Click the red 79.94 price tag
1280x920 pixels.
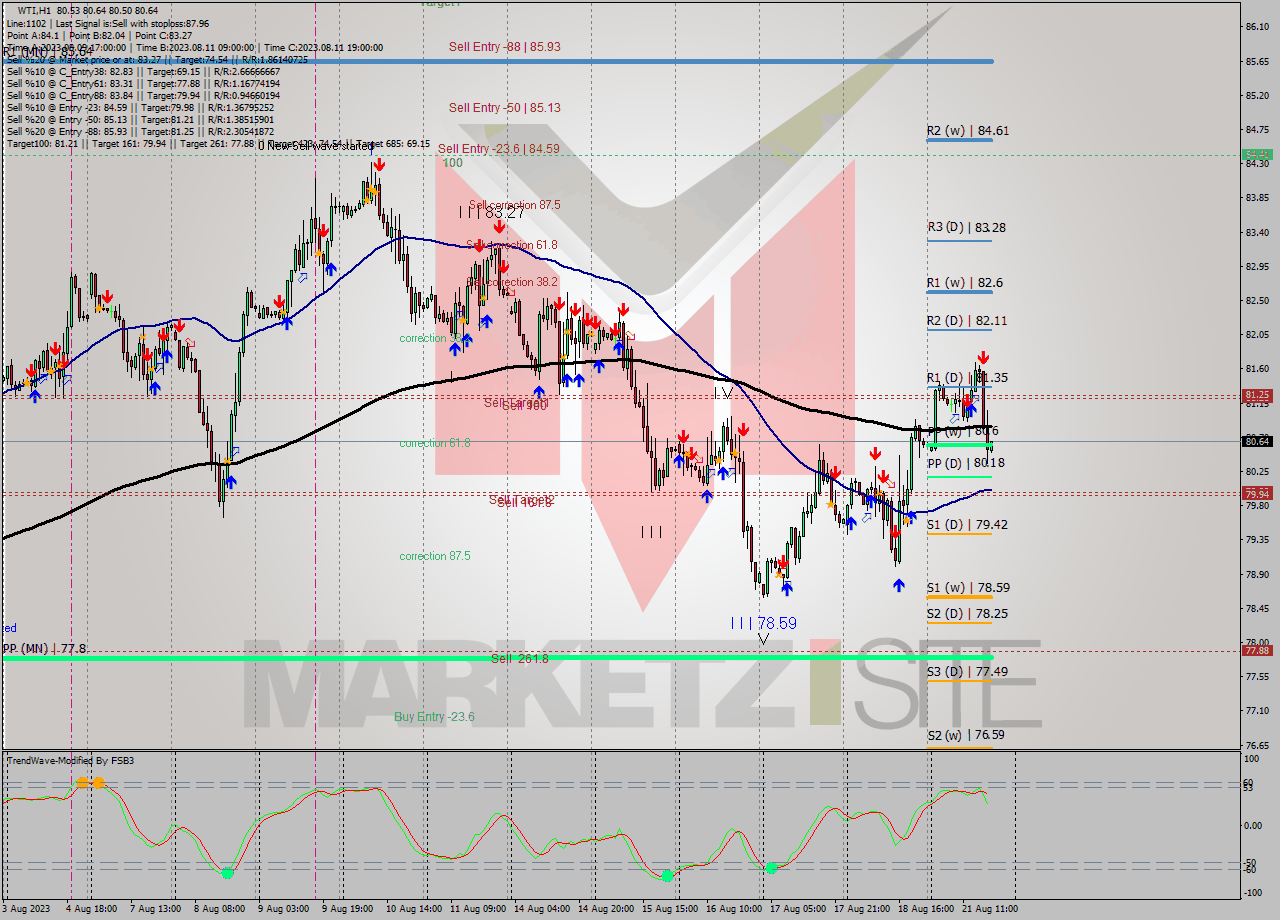pos(1257,493)
